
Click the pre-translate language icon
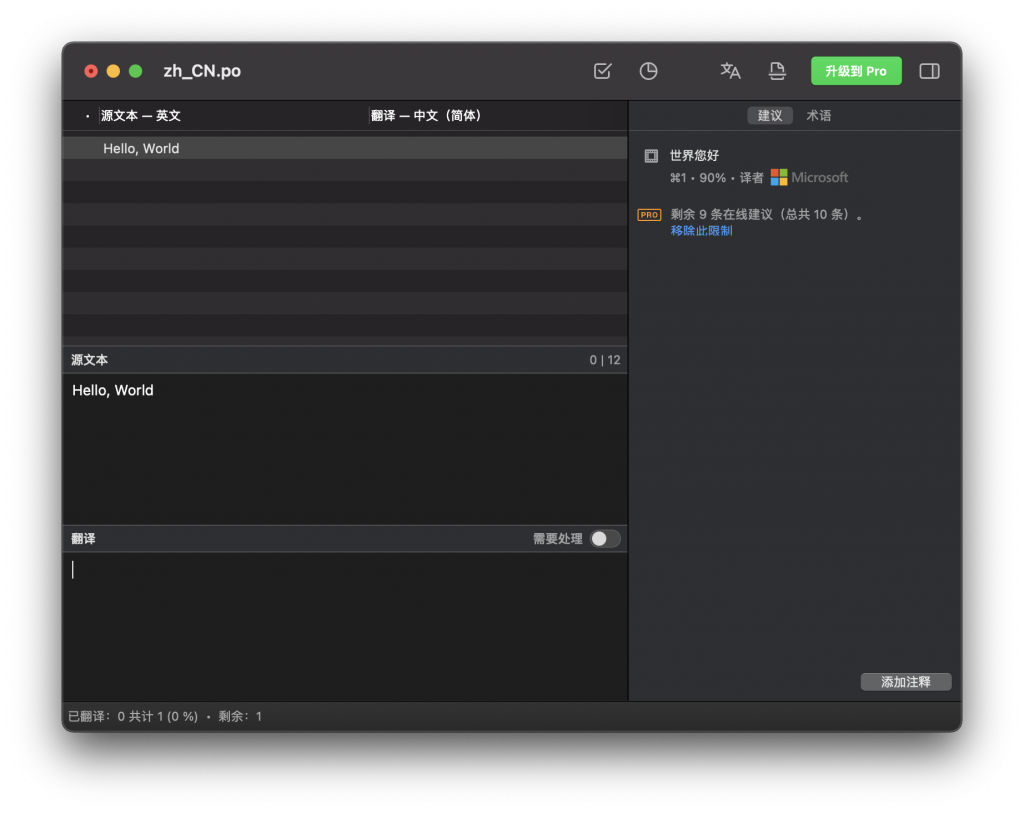pos(730,71)
